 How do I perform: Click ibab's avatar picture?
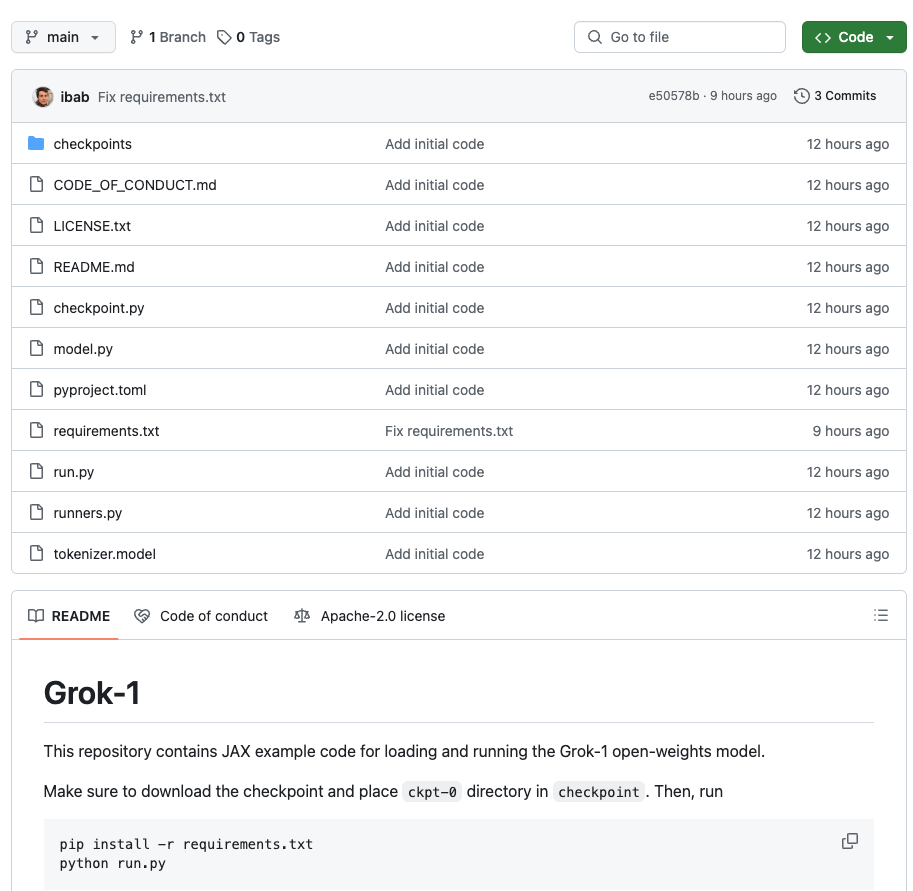pos(43,97)
